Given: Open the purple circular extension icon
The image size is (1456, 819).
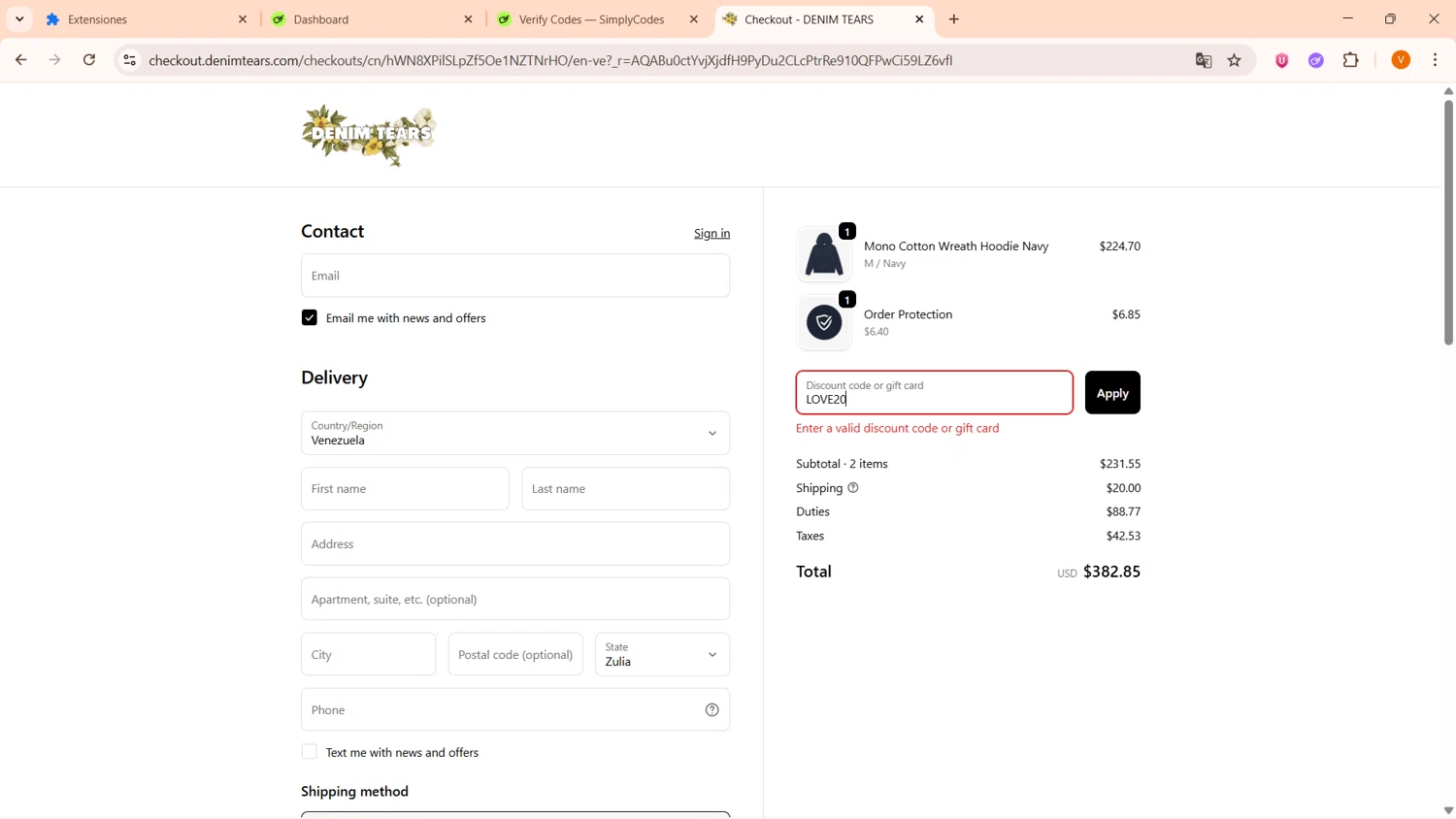Looking at the screenshot, I should pos(1316,60).
